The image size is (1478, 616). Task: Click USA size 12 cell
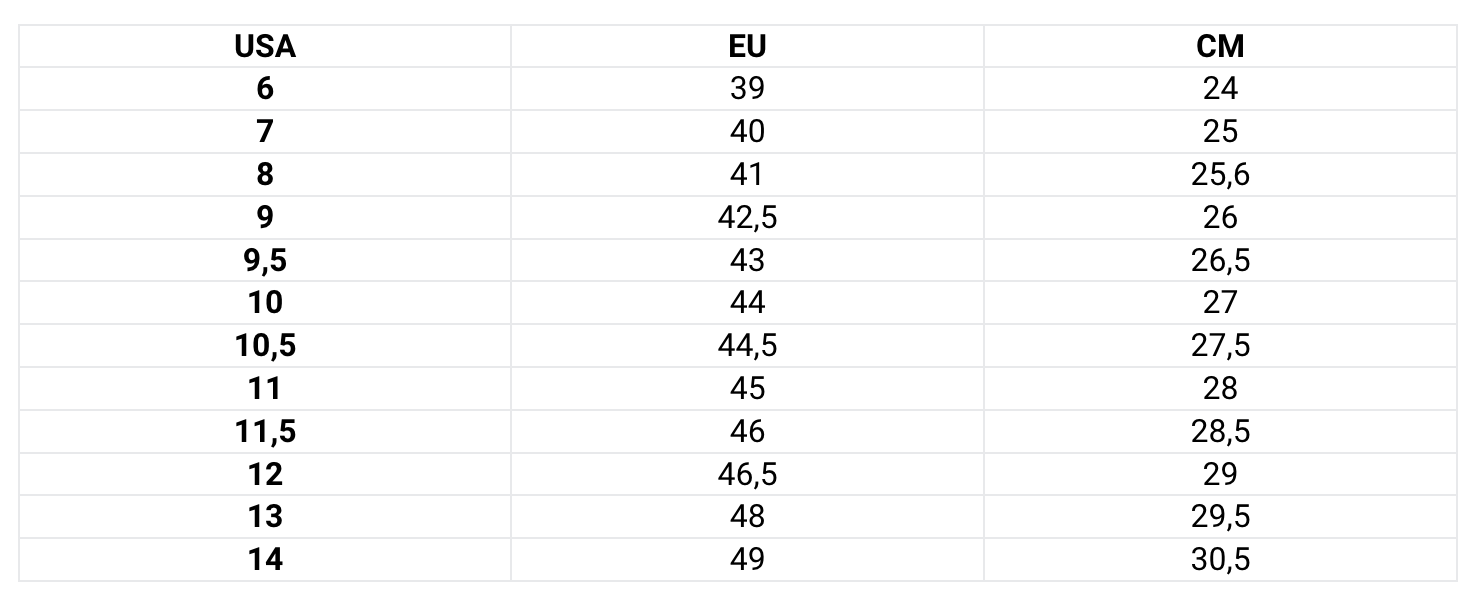click(x=265, y=473)
